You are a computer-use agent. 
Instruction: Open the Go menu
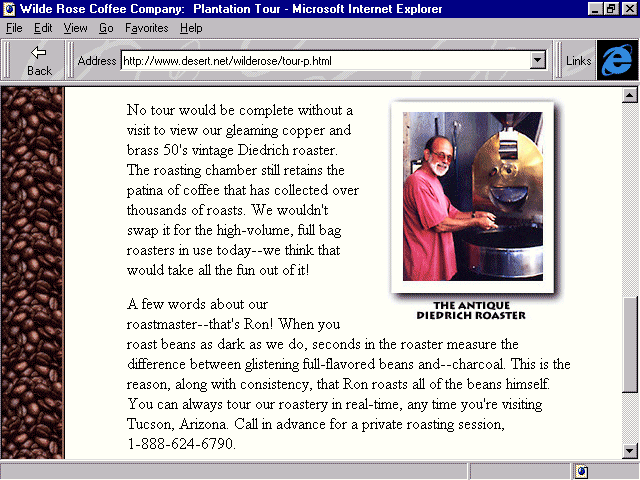tap(106, 28)
